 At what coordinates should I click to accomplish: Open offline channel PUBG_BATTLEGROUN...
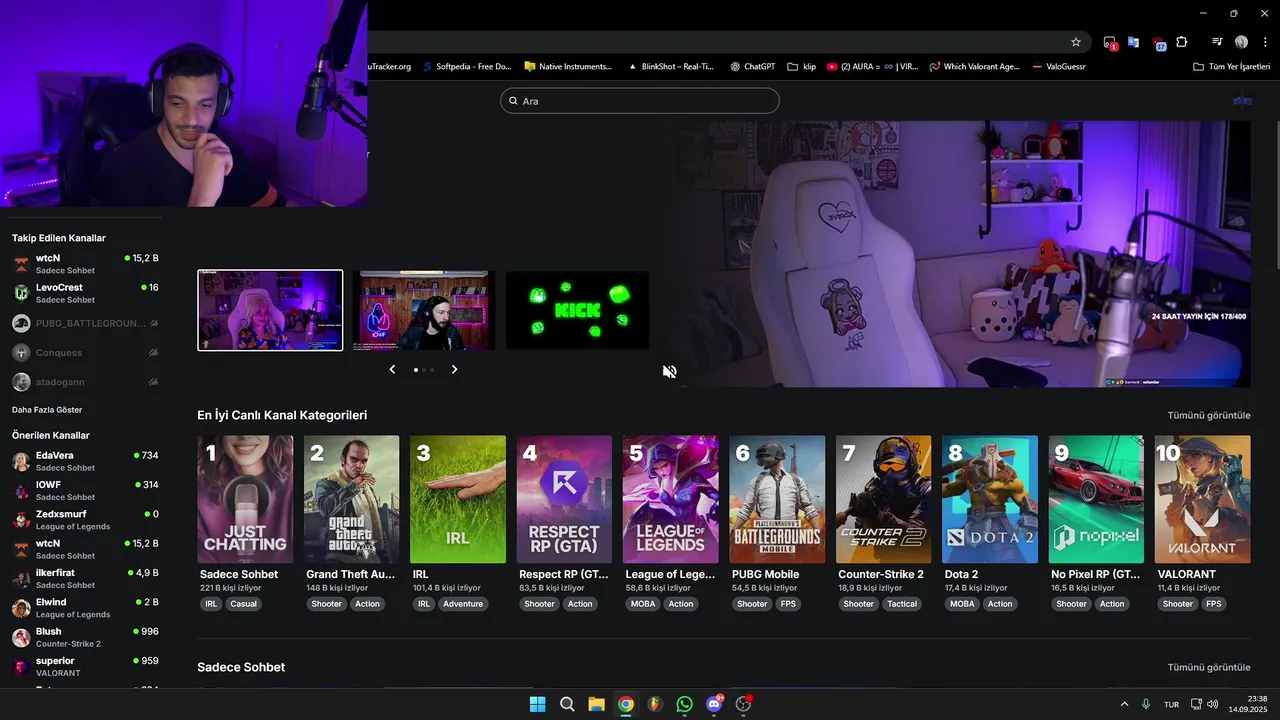click(x=85, y=323)
